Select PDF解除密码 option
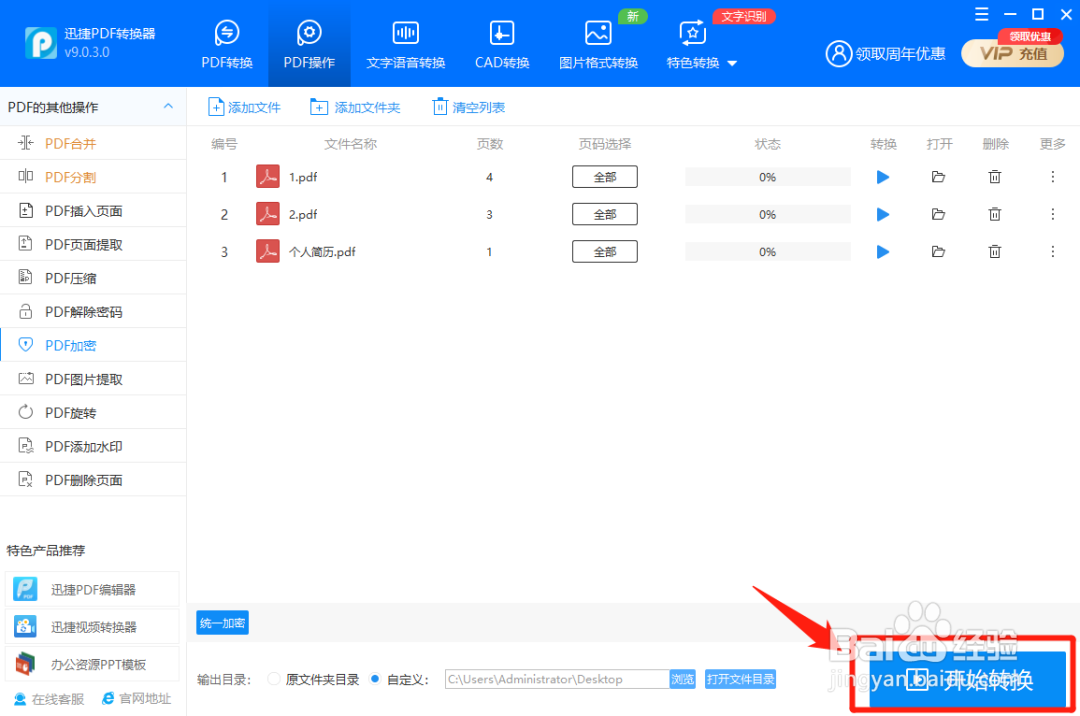 click(93, 312)
